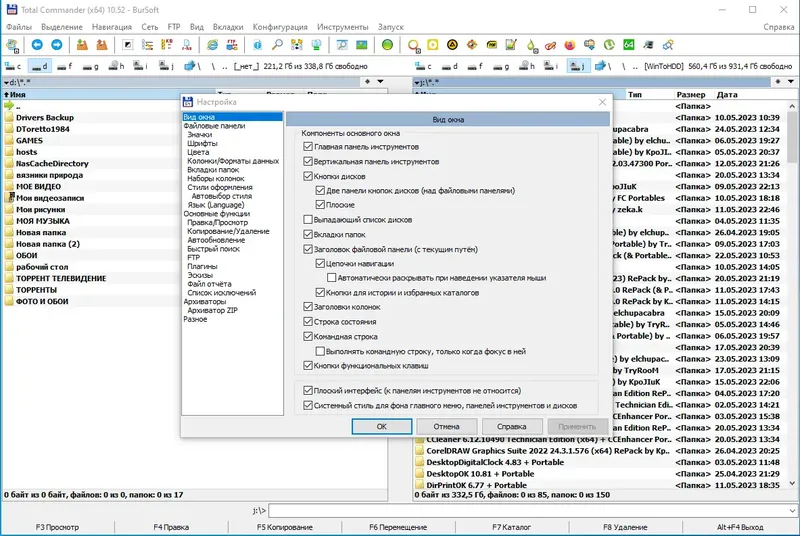Select DesktopOK 10.81 + Portable folder

click(480, 473)
